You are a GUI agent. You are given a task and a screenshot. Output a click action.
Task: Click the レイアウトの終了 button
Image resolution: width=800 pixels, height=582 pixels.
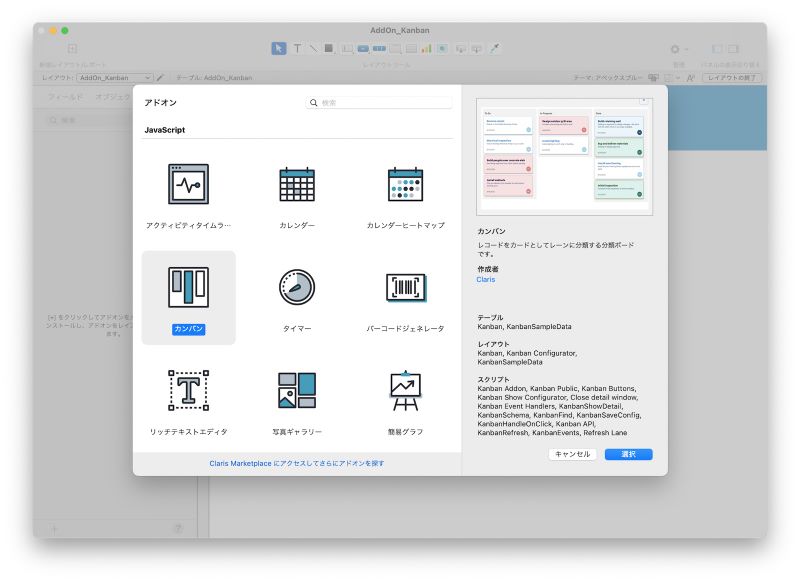coord(732,78)
